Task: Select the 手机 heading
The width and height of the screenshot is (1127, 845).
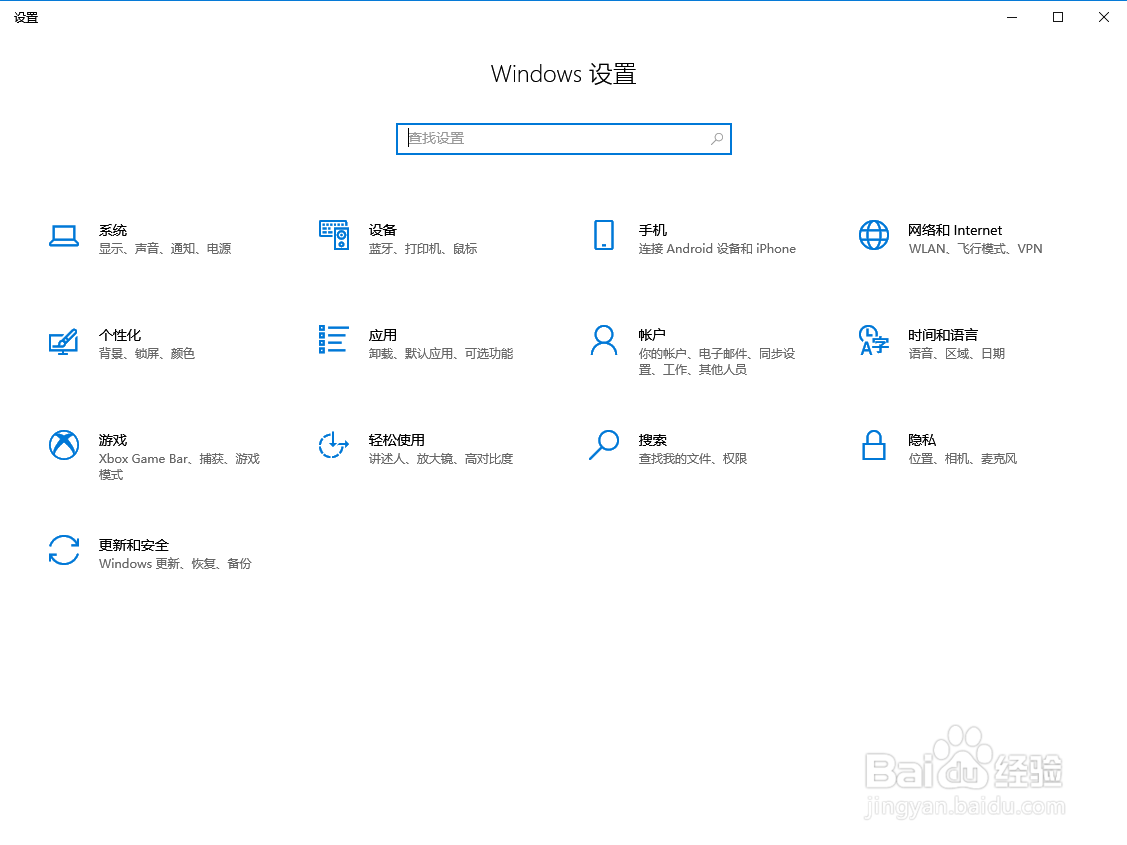Action: 653,230
